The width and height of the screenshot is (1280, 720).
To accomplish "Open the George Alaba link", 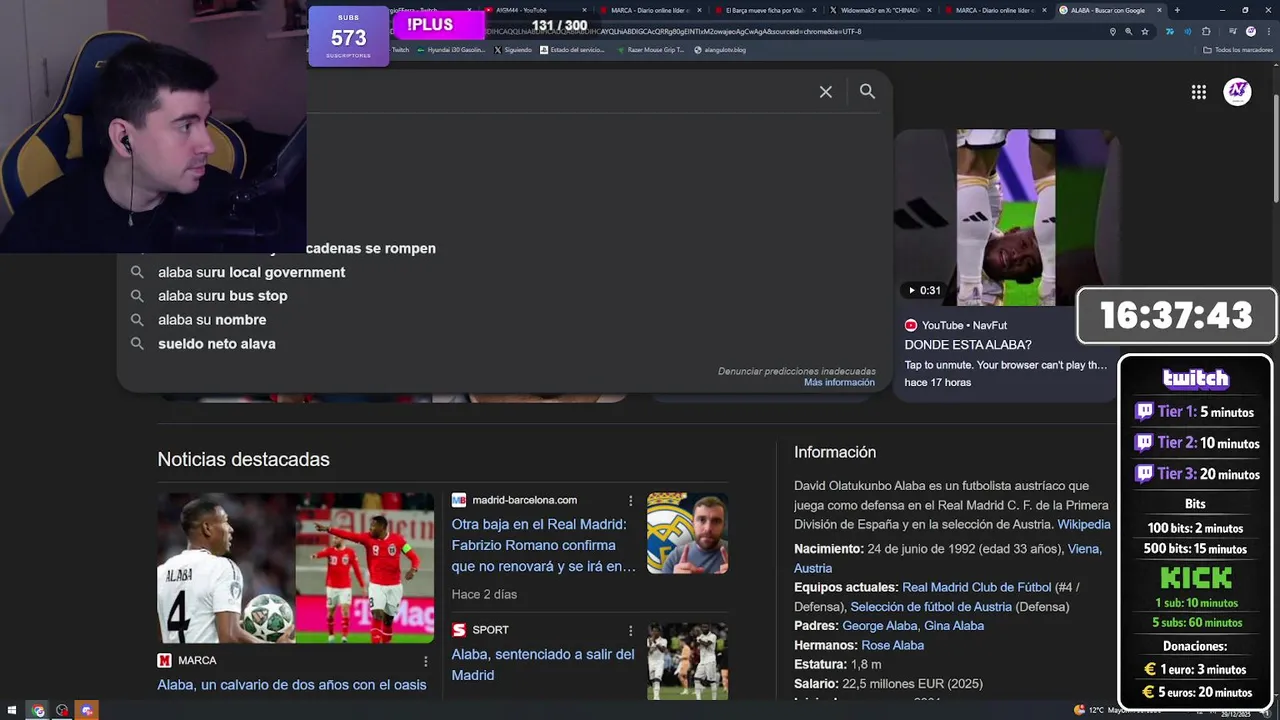I will pyautogui.click(x=879, y=625).
